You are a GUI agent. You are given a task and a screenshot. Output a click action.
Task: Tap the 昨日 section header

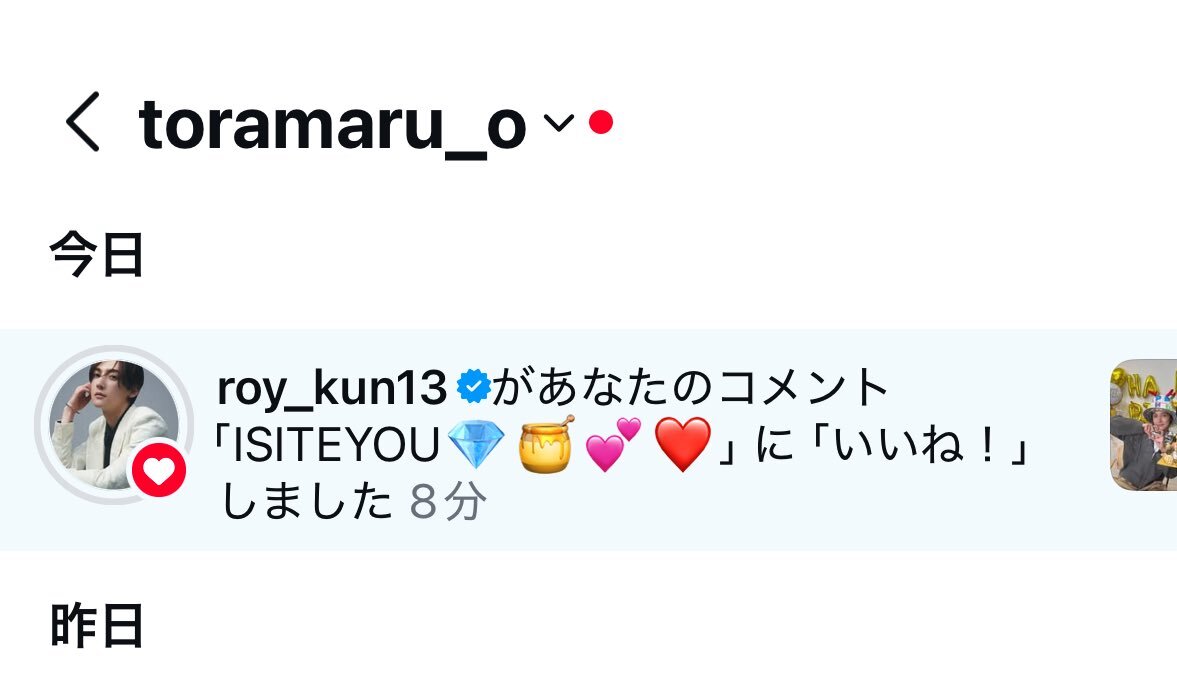point(96,626)
